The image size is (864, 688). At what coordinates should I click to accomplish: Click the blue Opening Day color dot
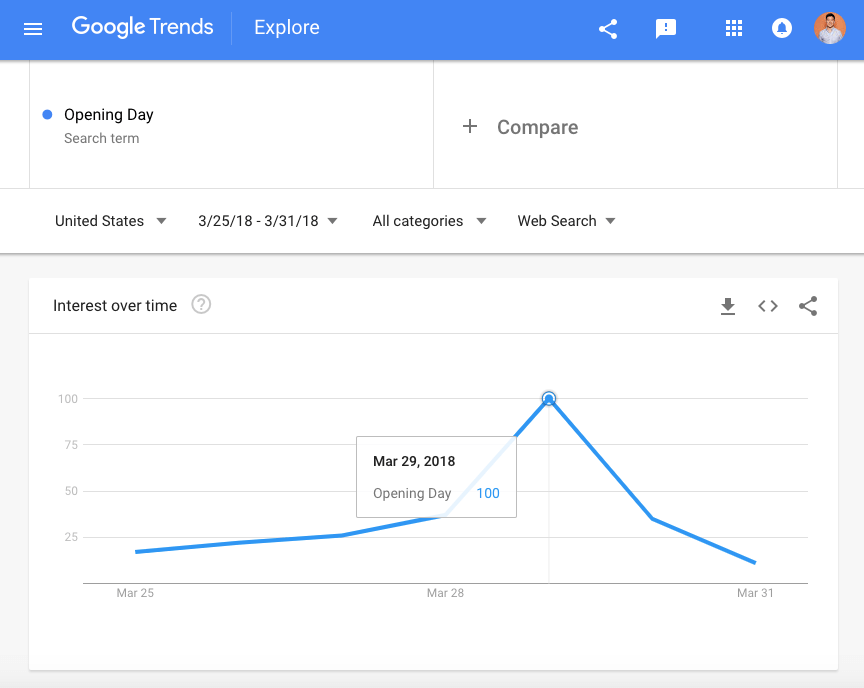click(x=47, y=115)
